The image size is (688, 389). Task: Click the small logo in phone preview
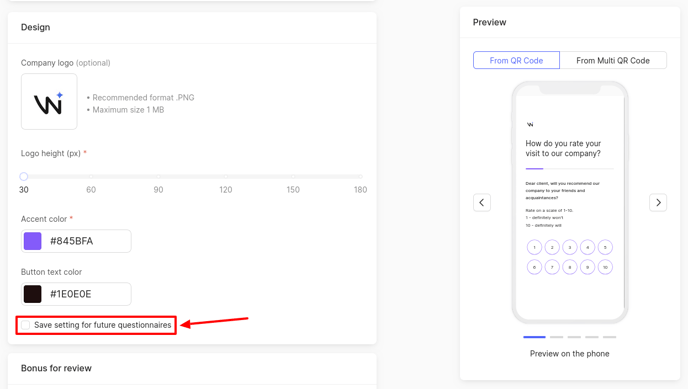(530, 125)
